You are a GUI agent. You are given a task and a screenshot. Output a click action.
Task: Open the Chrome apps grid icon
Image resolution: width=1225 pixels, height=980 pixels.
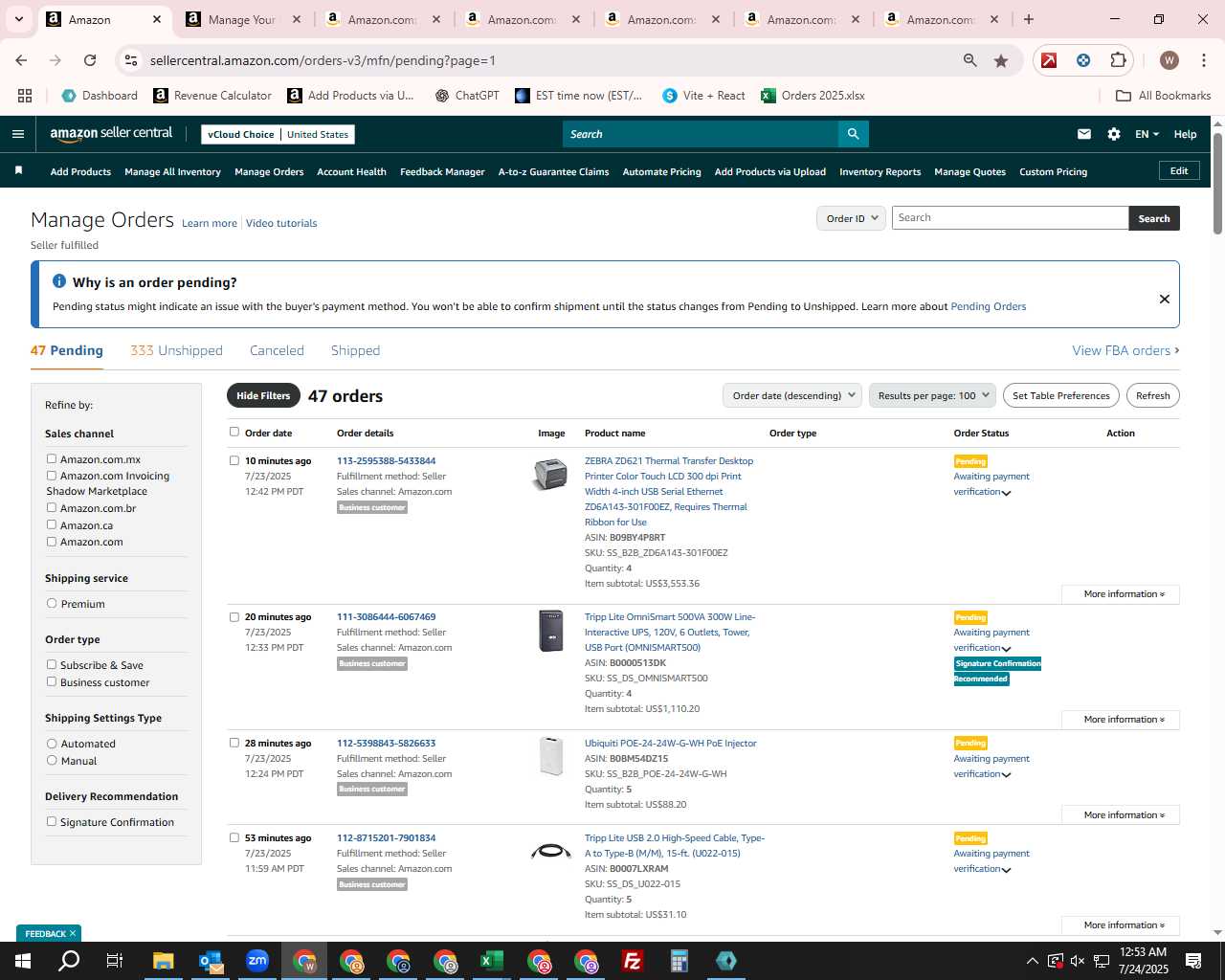pos(25,96)
